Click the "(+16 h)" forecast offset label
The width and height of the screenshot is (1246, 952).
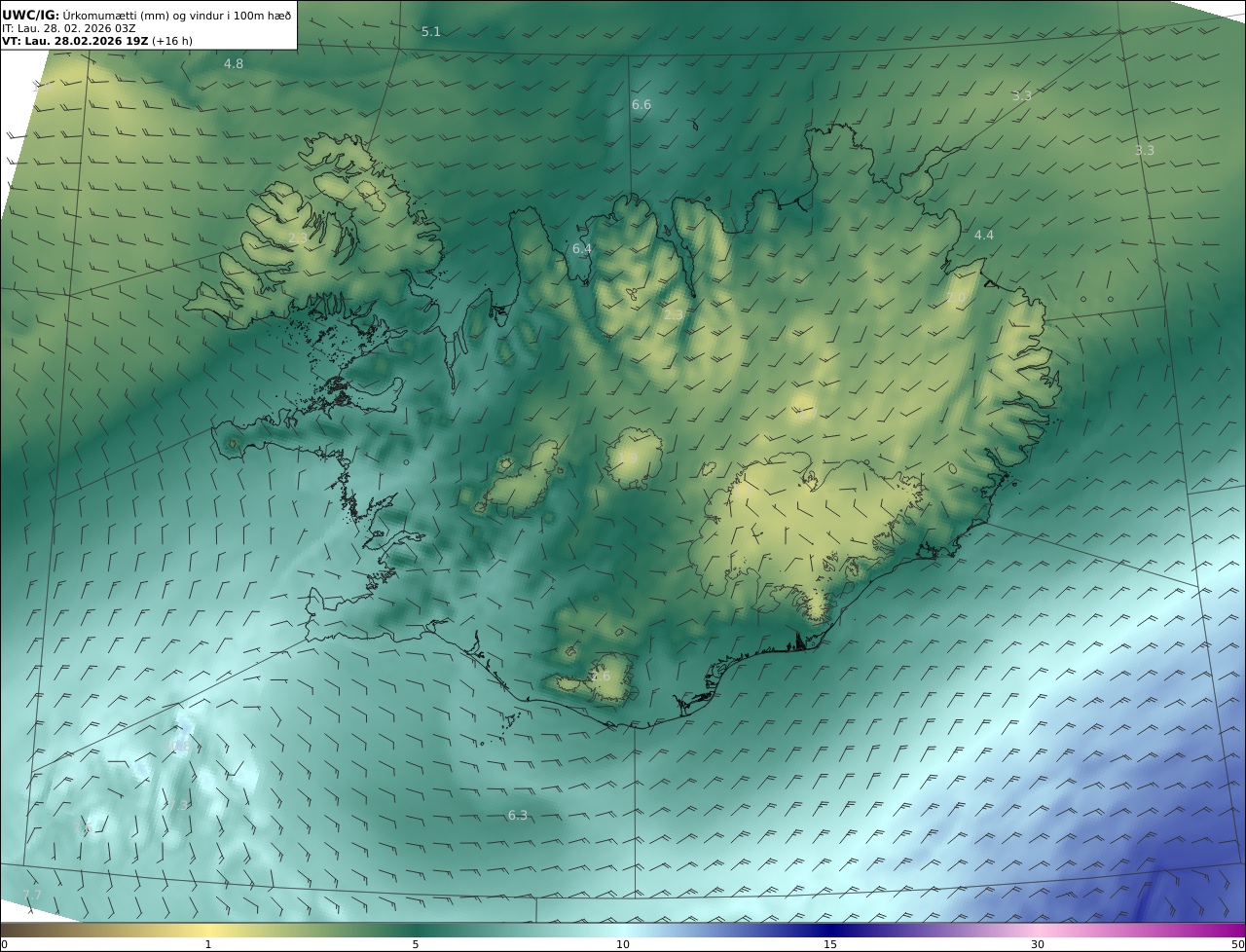172,41
